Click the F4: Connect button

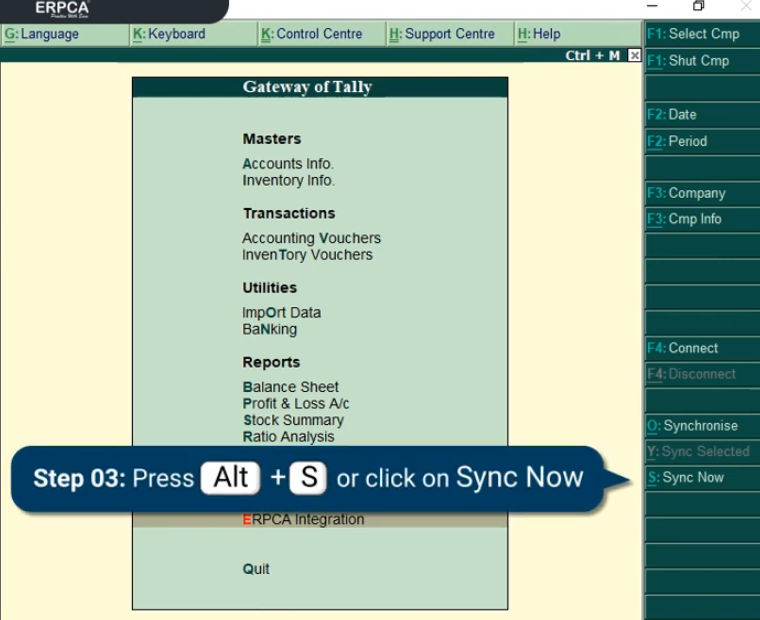[702, 348]
